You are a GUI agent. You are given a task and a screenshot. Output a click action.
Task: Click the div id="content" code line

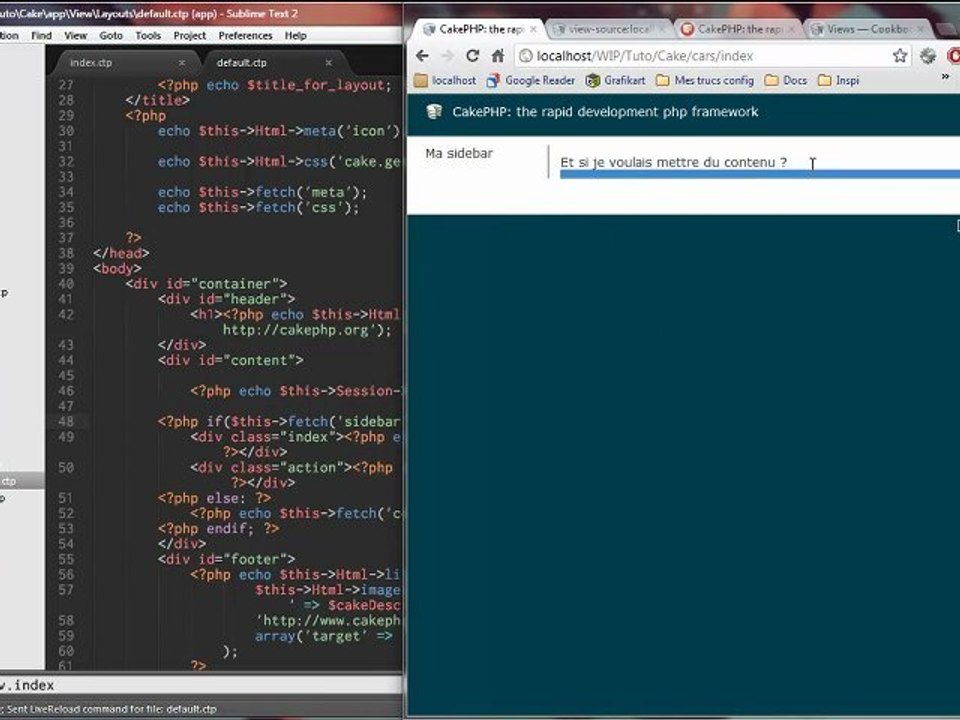230,360
